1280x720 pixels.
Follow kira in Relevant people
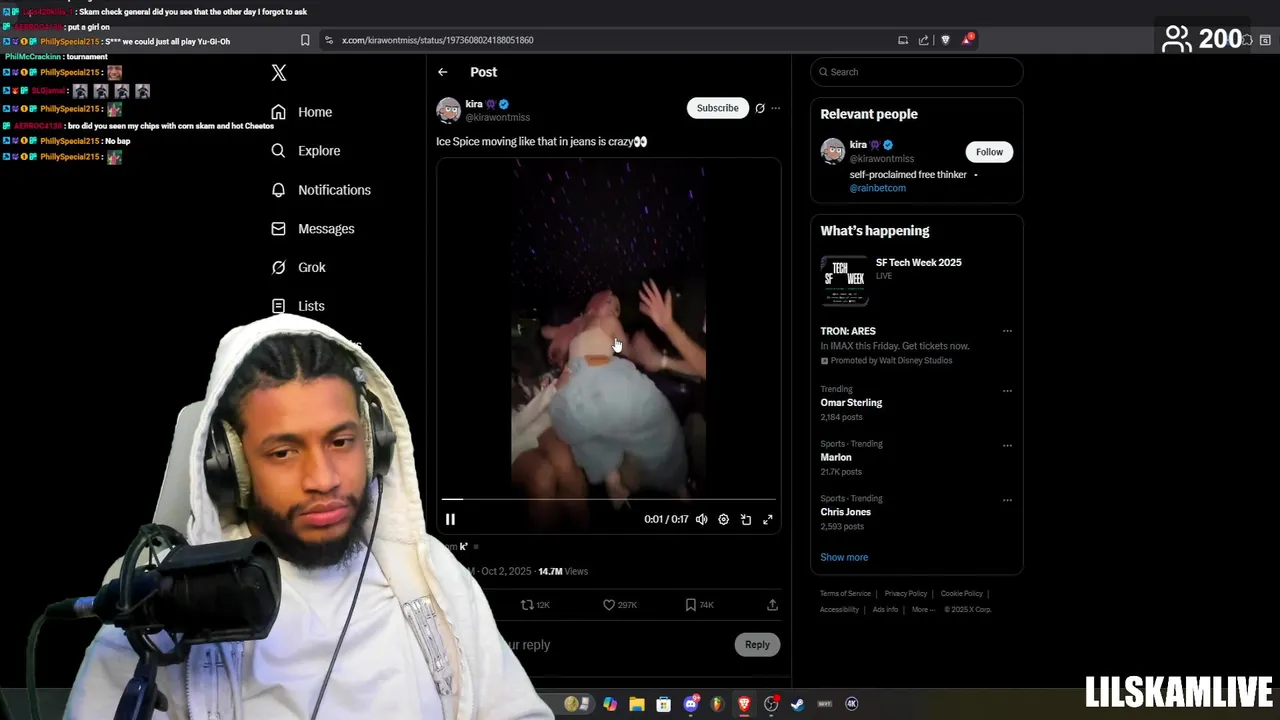pos(989,152)
